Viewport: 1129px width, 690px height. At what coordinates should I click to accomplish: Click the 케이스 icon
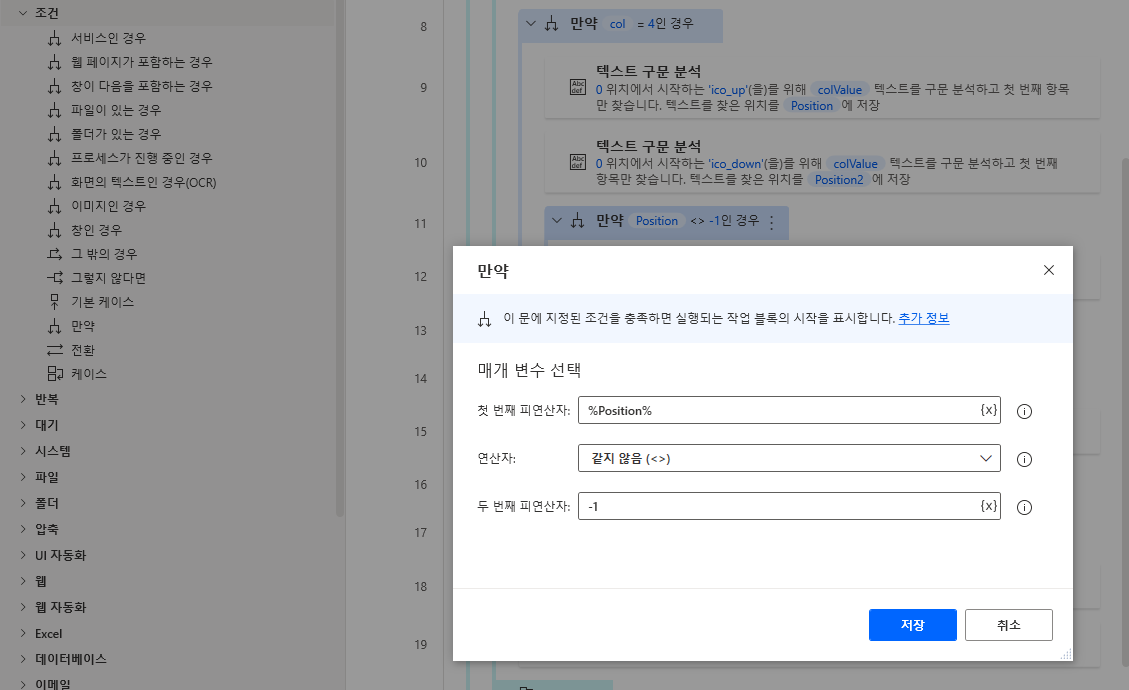[x=55, y=374]
